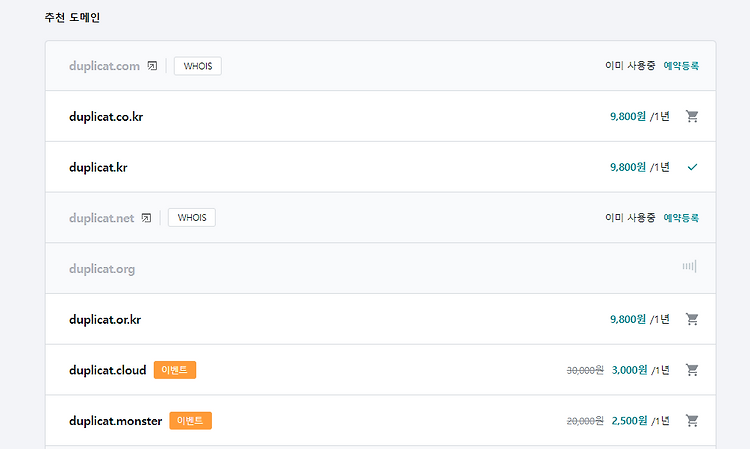The image size is (750, 449).
Task: Click 9,800원 price of duplicat.co.kr
Action: click(628, 116)
